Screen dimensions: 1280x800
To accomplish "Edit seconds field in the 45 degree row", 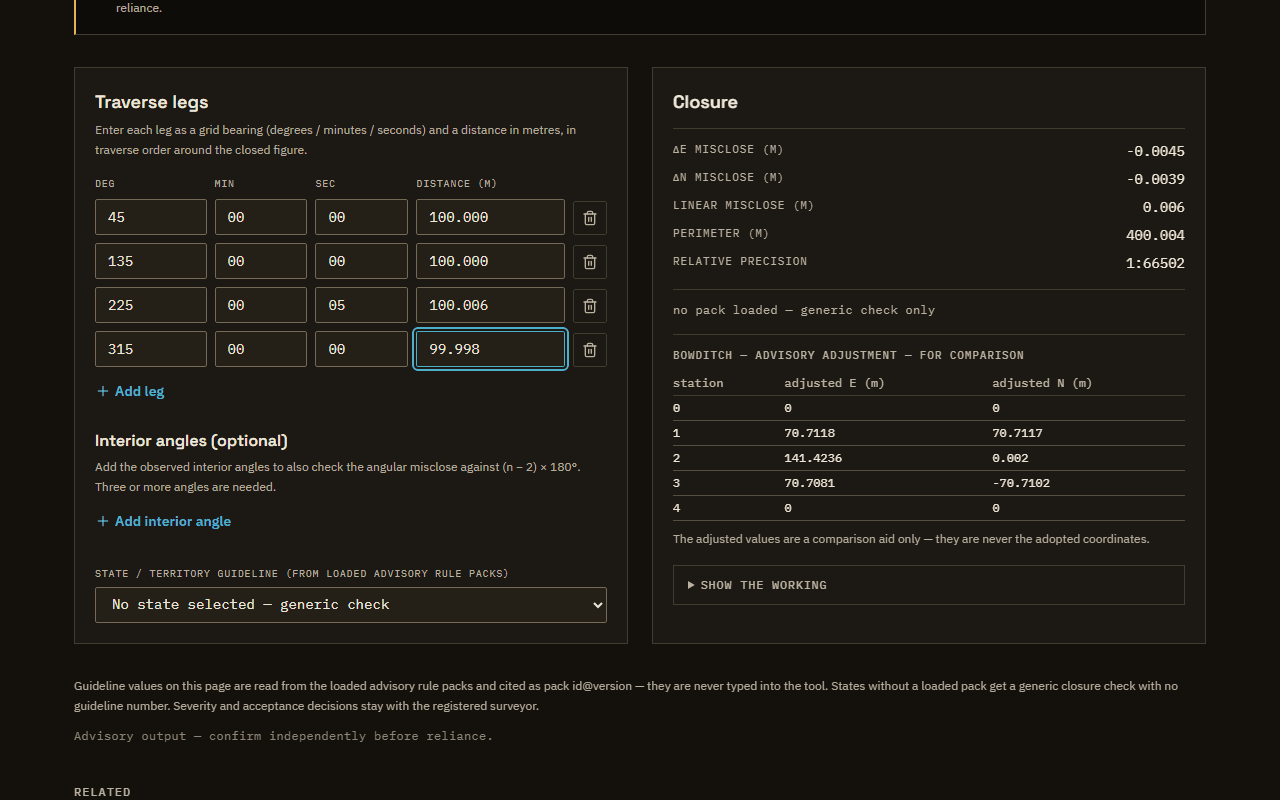I will click(x=361, y=217).
